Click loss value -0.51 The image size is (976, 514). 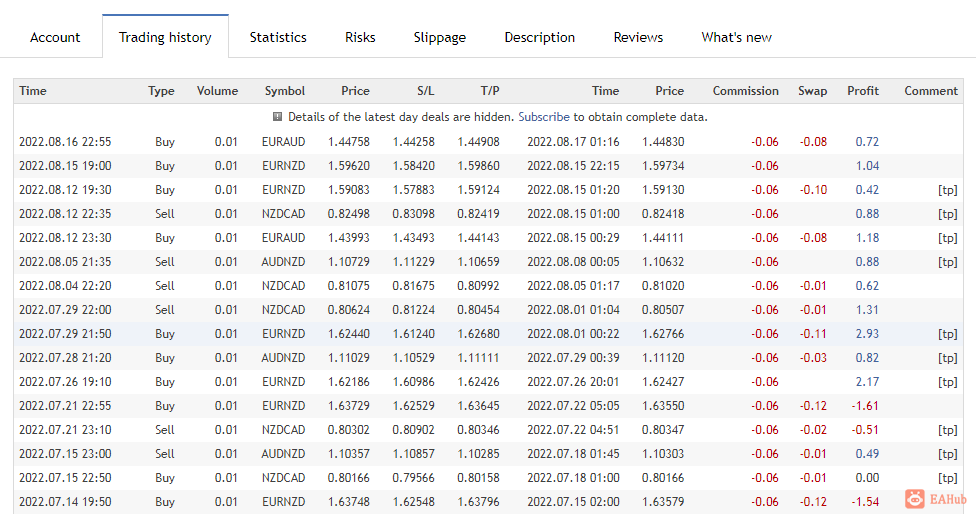pos(865,429)
